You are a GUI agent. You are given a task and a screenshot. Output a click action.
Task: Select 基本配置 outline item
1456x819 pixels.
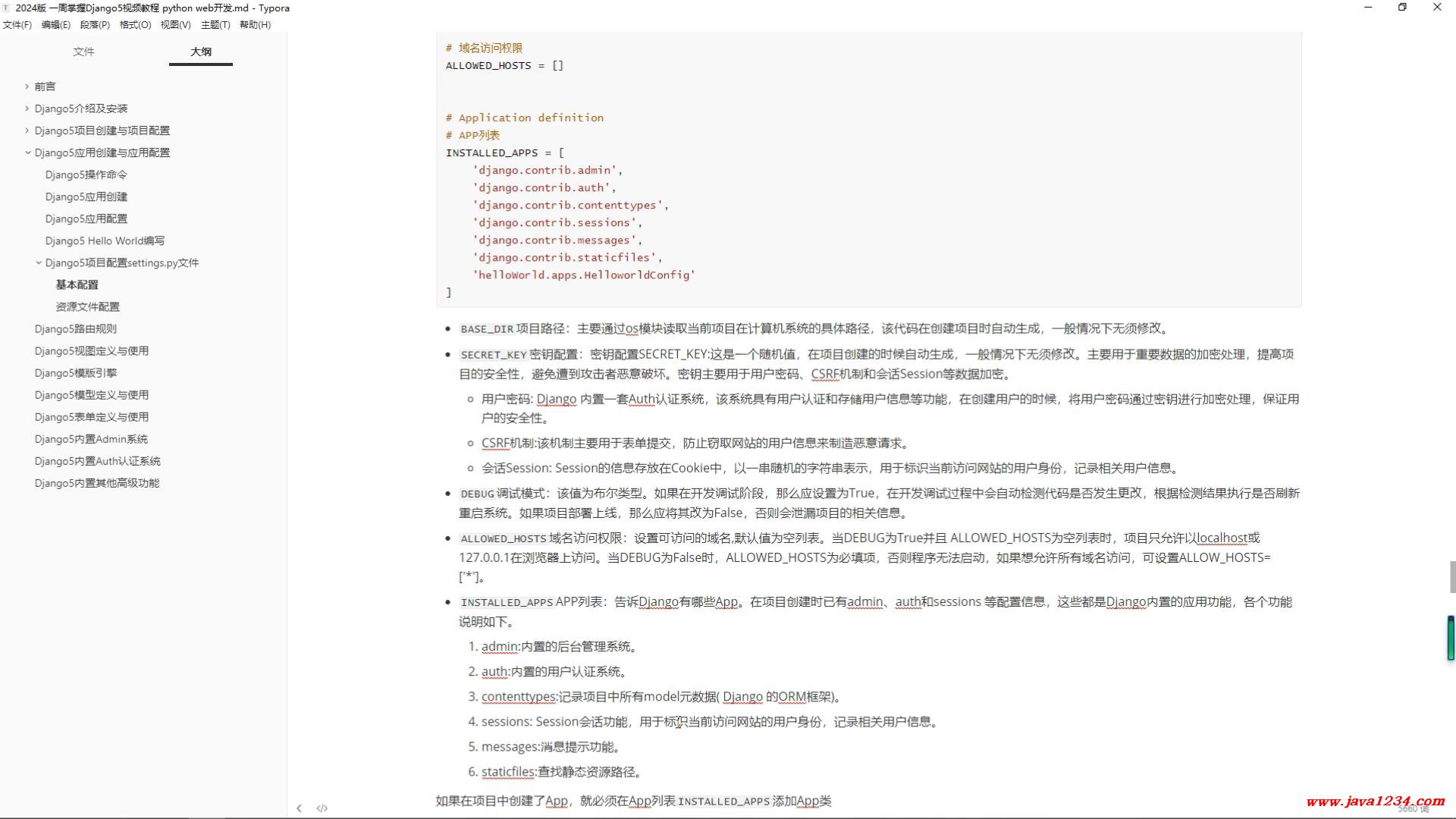(x=77, y=284)
